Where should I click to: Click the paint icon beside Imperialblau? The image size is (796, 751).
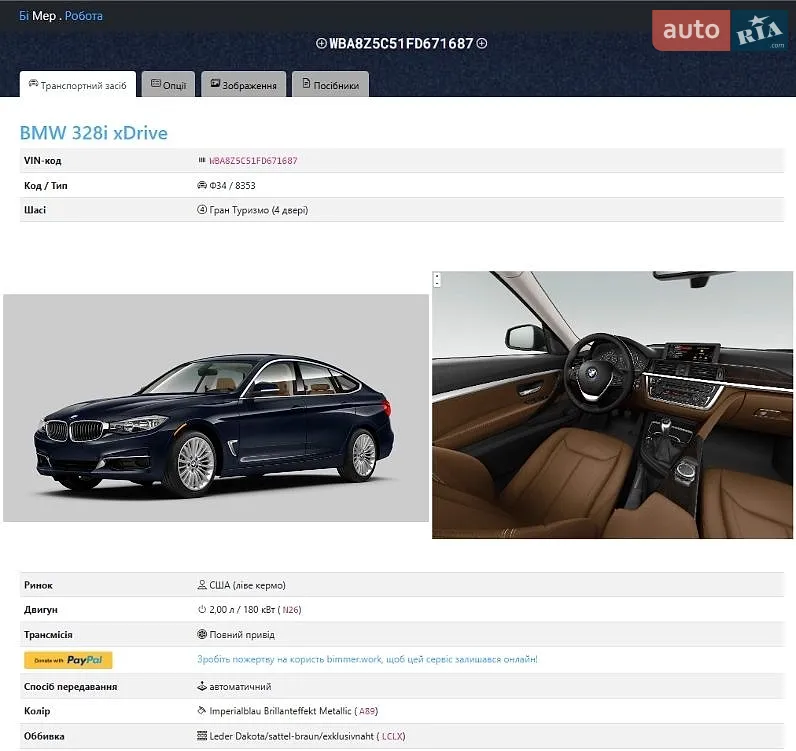tap(202, 710)
